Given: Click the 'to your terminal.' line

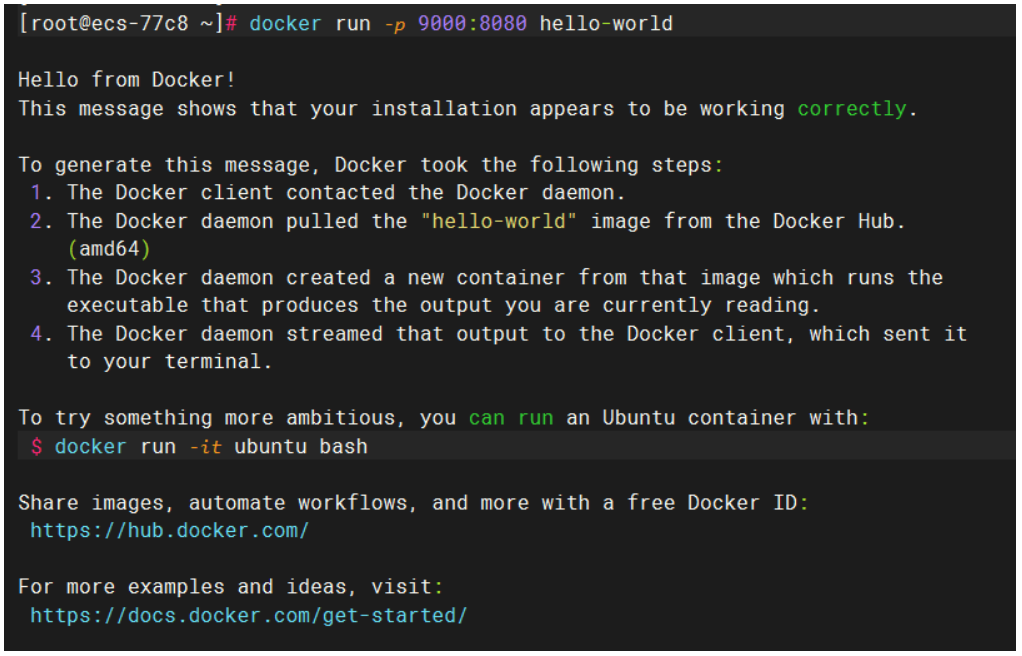Looking at the screenshot, I should (x=169, y=361).
